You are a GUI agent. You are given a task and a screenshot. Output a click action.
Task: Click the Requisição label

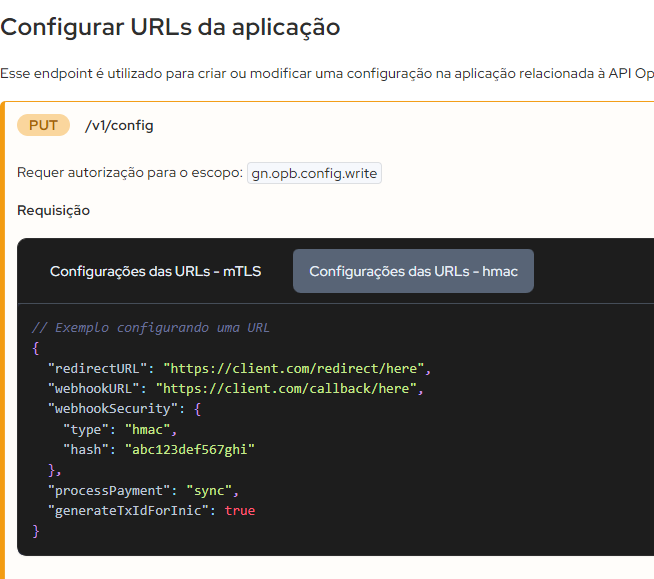[53, 211]
